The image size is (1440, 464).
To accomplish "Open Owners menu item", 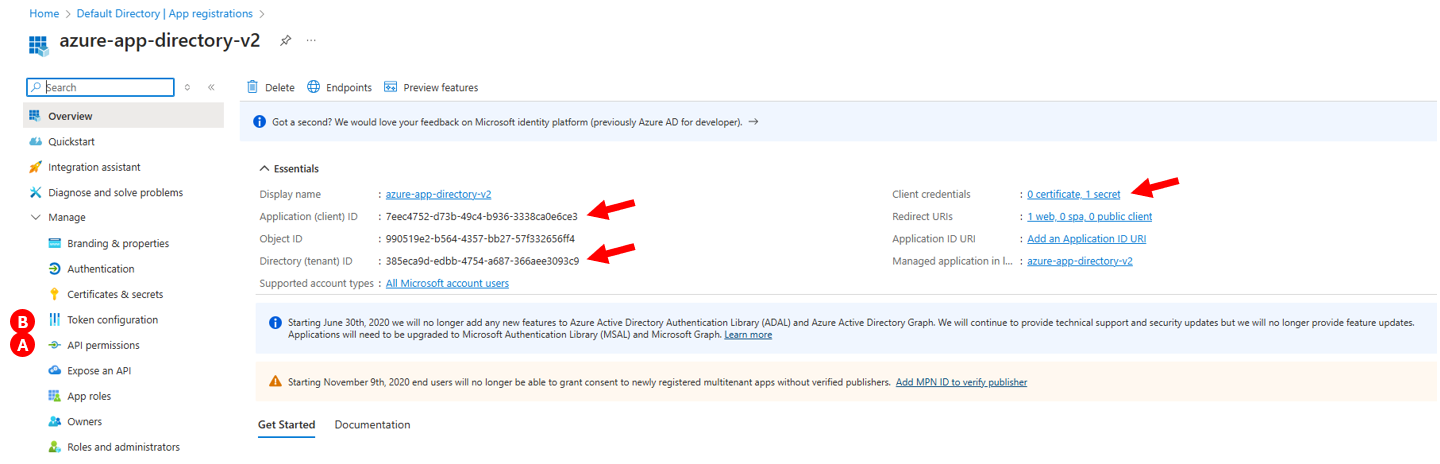I will [84, 422].
